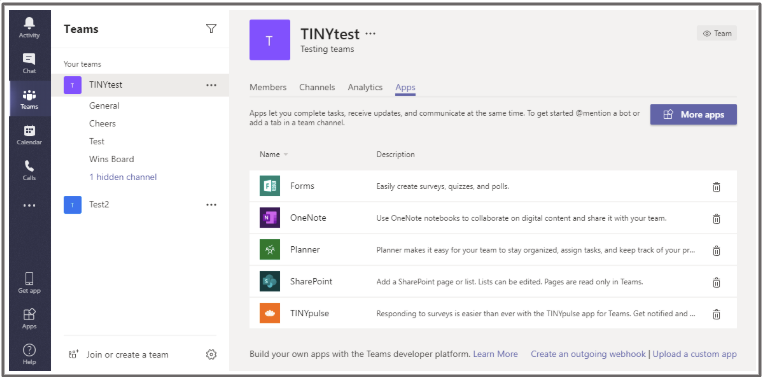Viewport: 762px width, 377px height.
Task: Click the Forms app icon
Action: coord(270,186)
